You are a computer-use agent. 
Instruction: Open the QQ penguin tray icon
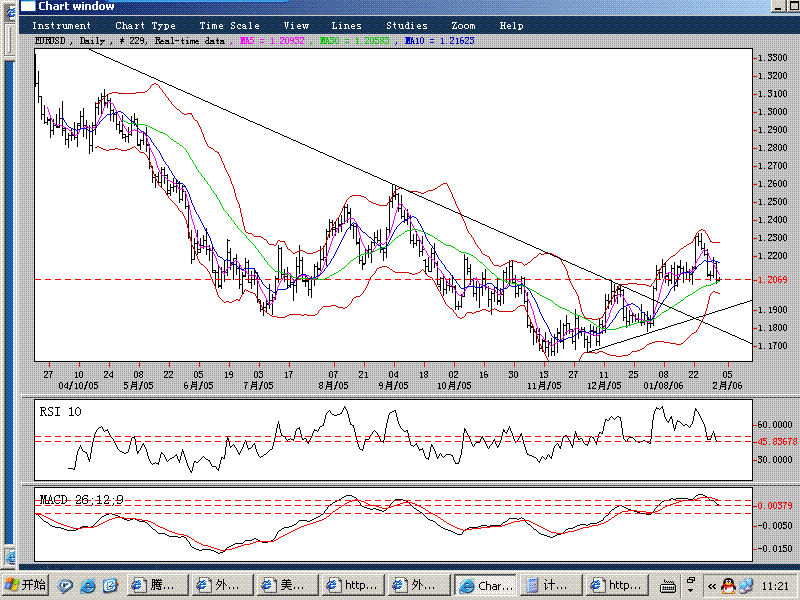pos(729,585)
